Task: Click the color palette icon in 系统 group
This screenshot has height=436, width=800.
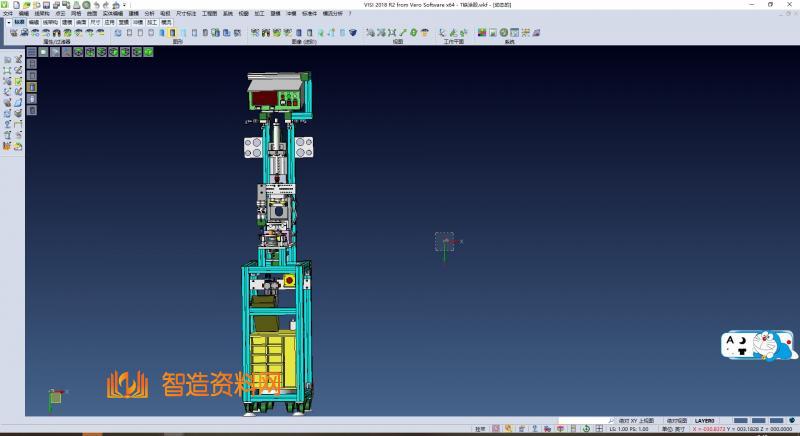Action: [481, 33]
